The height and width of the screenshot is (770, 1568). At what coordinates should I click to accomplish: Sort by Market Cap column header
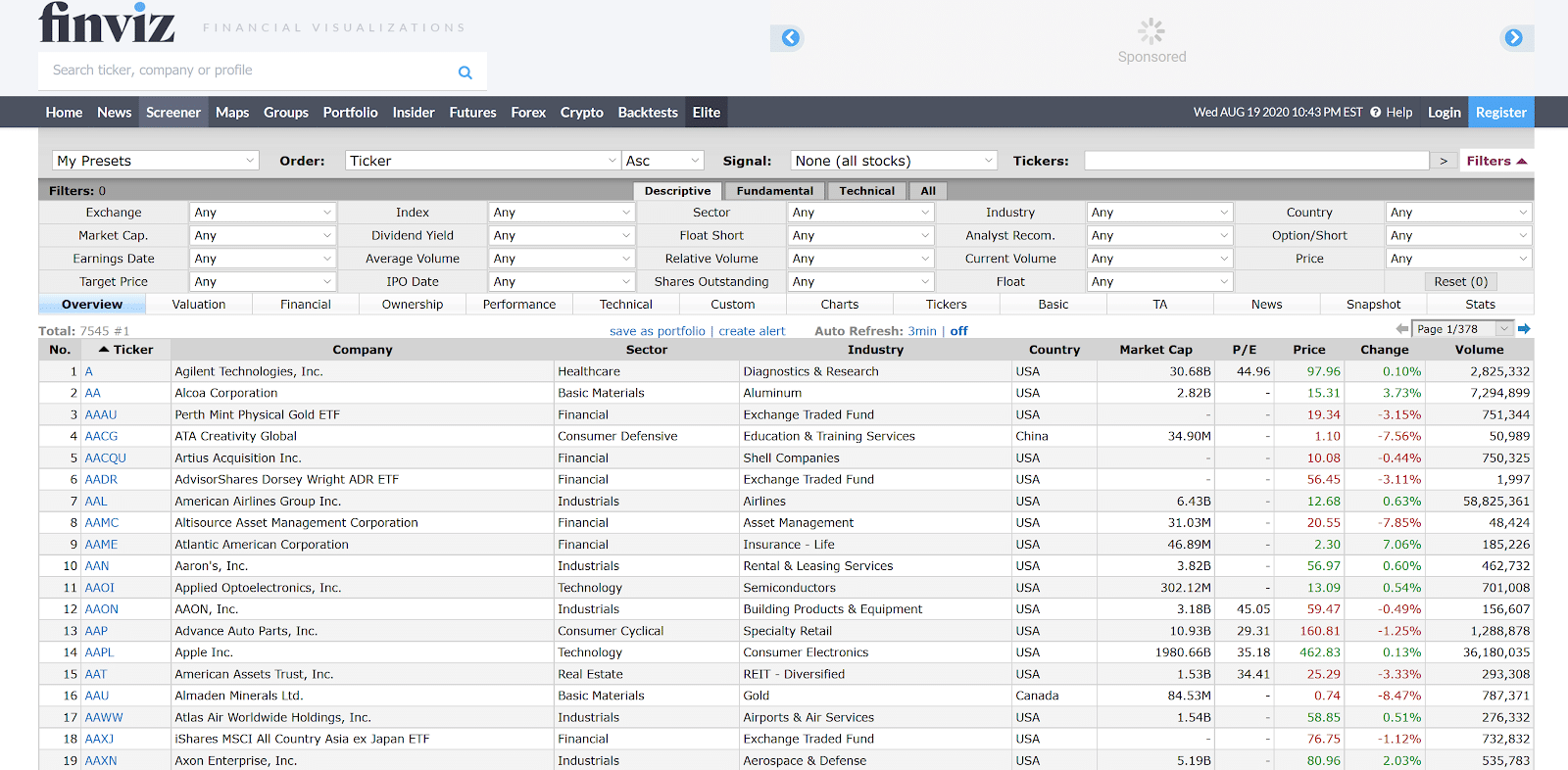[x=1156, y=350]
